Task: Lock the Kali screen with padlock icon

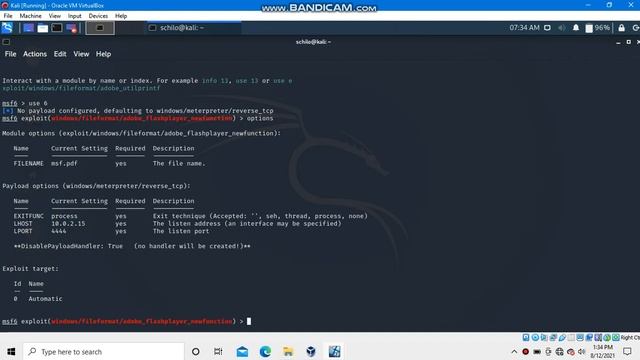Action: (621, 28)
